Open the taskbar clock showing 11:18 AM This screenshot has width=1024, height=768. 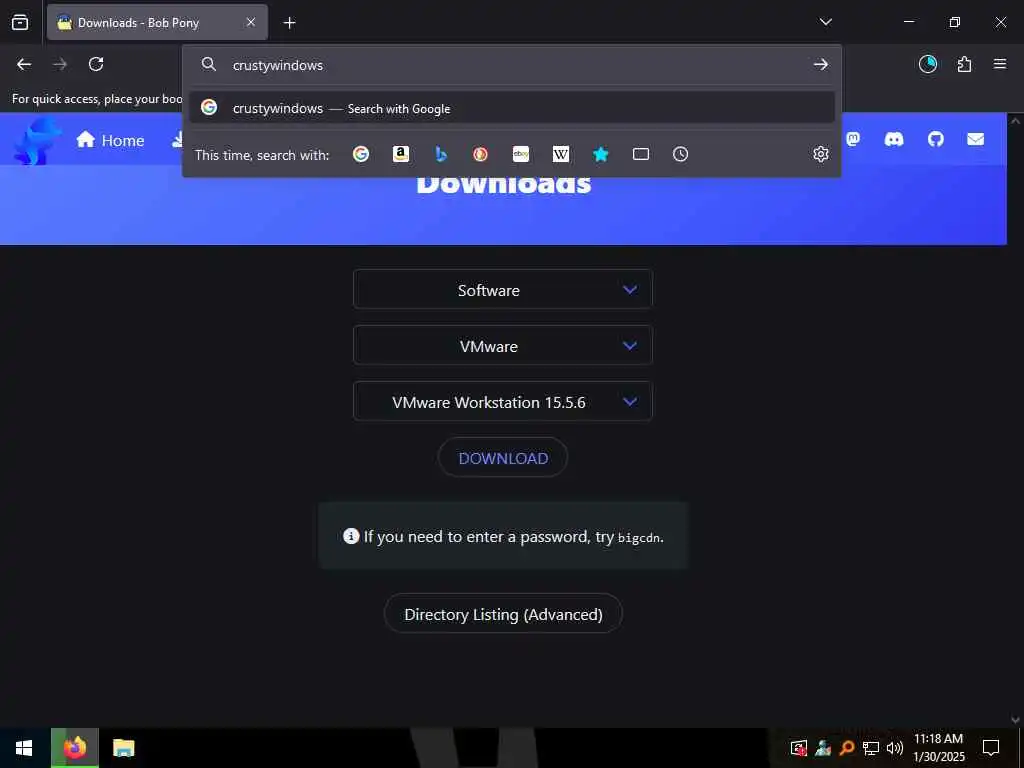click(x=938, y=748)
